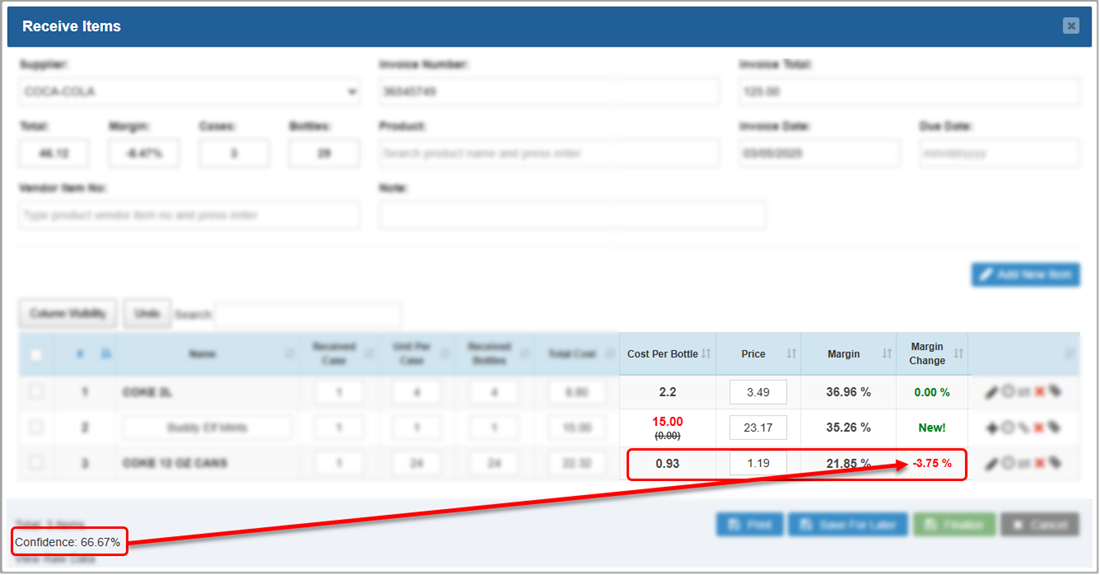This screenshot has width=1100, height=575.
Task: Click the Confidence: 66.67% text
Action: (67, 542)
